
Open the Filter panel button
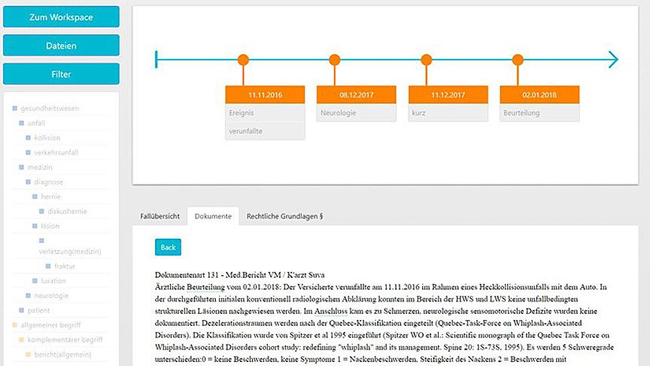[x=61, y=74]
